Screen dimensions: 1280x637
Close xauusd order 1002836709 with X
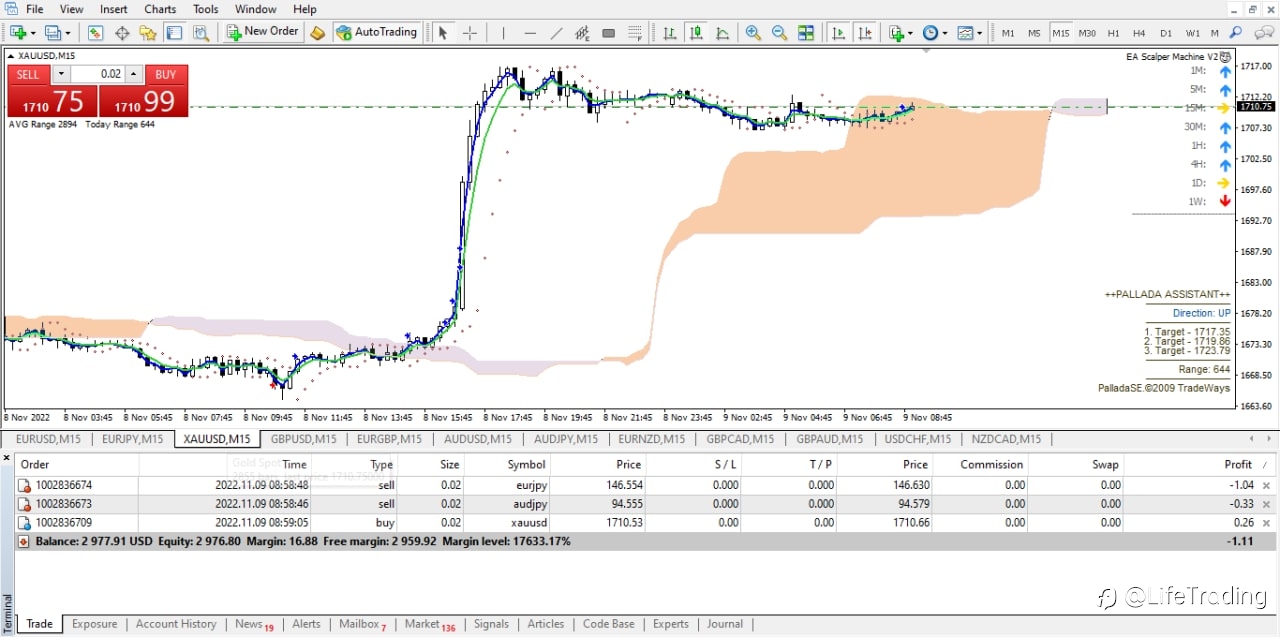click(x=1266, y=523)
